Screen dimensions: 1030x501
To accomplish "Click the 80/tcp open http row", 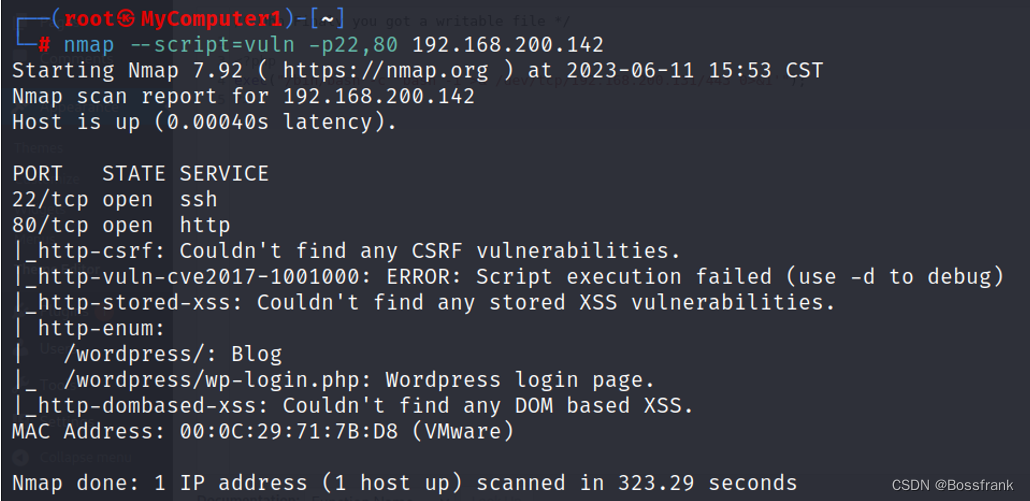I will pyautogui.click(x=121, y=225).
